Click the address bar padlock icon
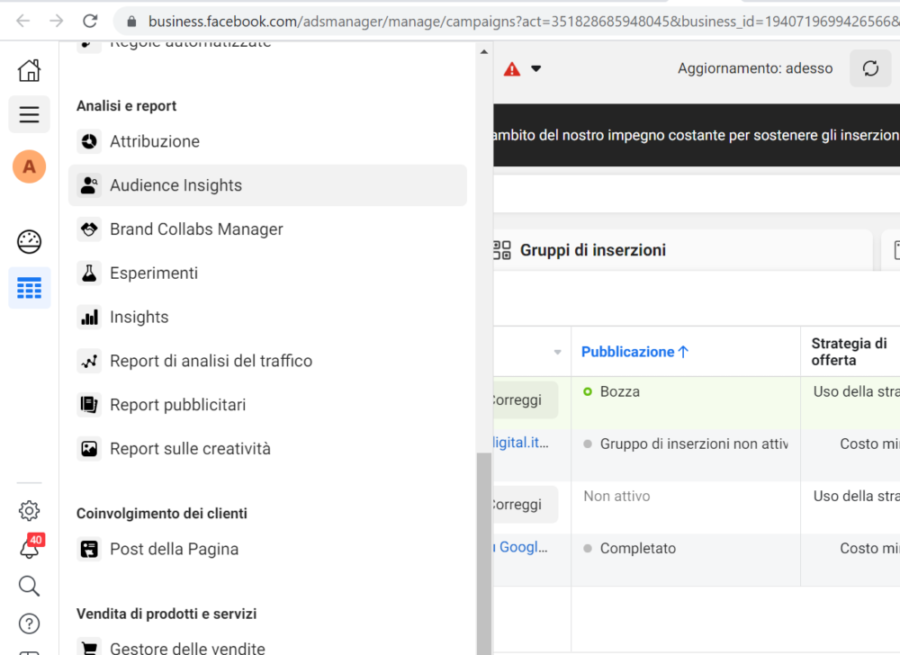Viewport: 900px width, 655px height. (131, 22)
